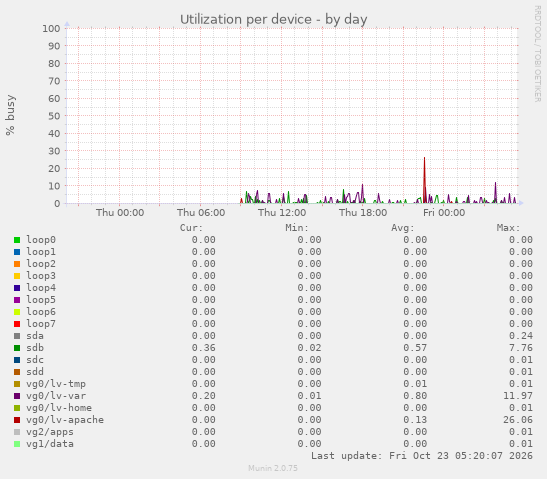Screen dimensions: 547x479
Task: Click the Max: column header
Action: [508, 228]
